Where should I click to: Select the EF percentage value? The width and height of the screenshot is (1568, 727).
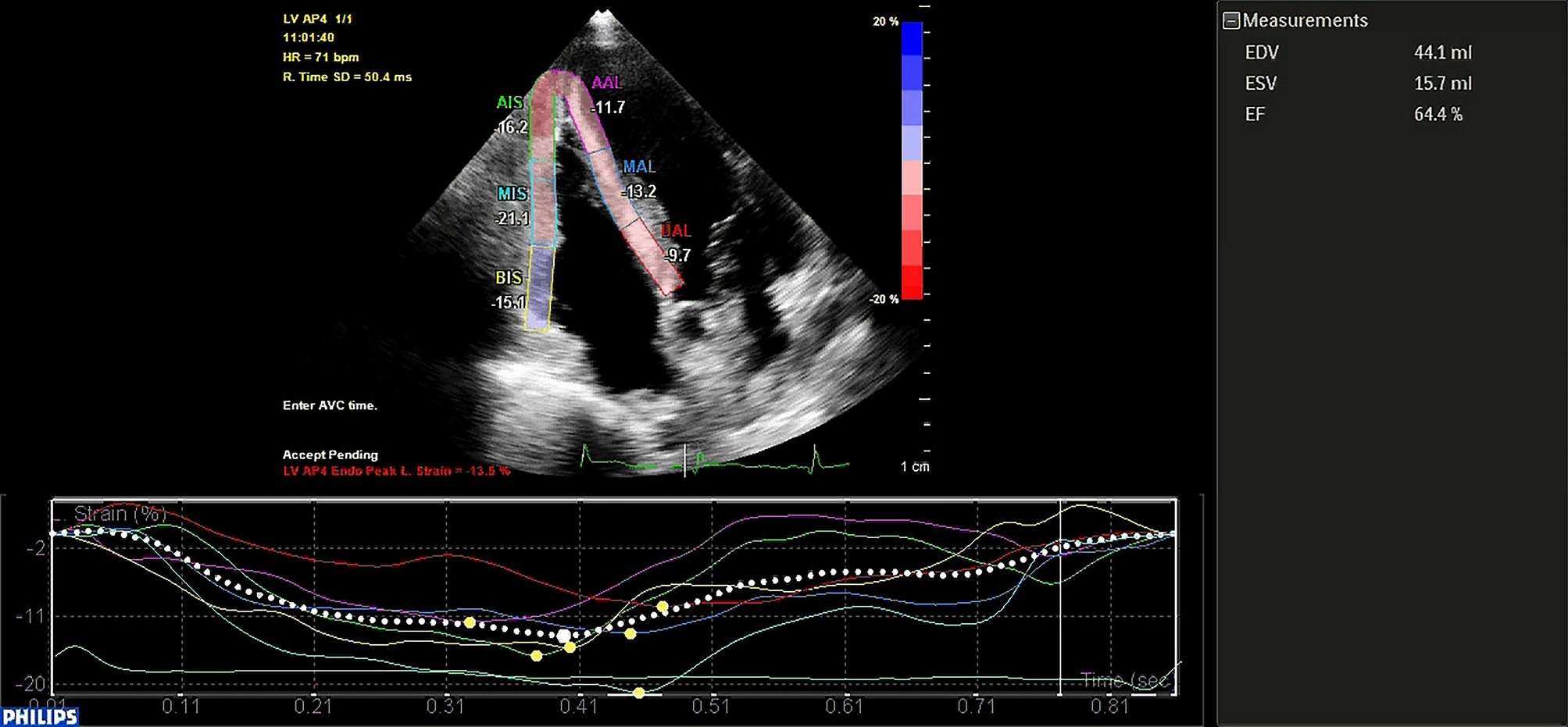tap(1438, 114)
